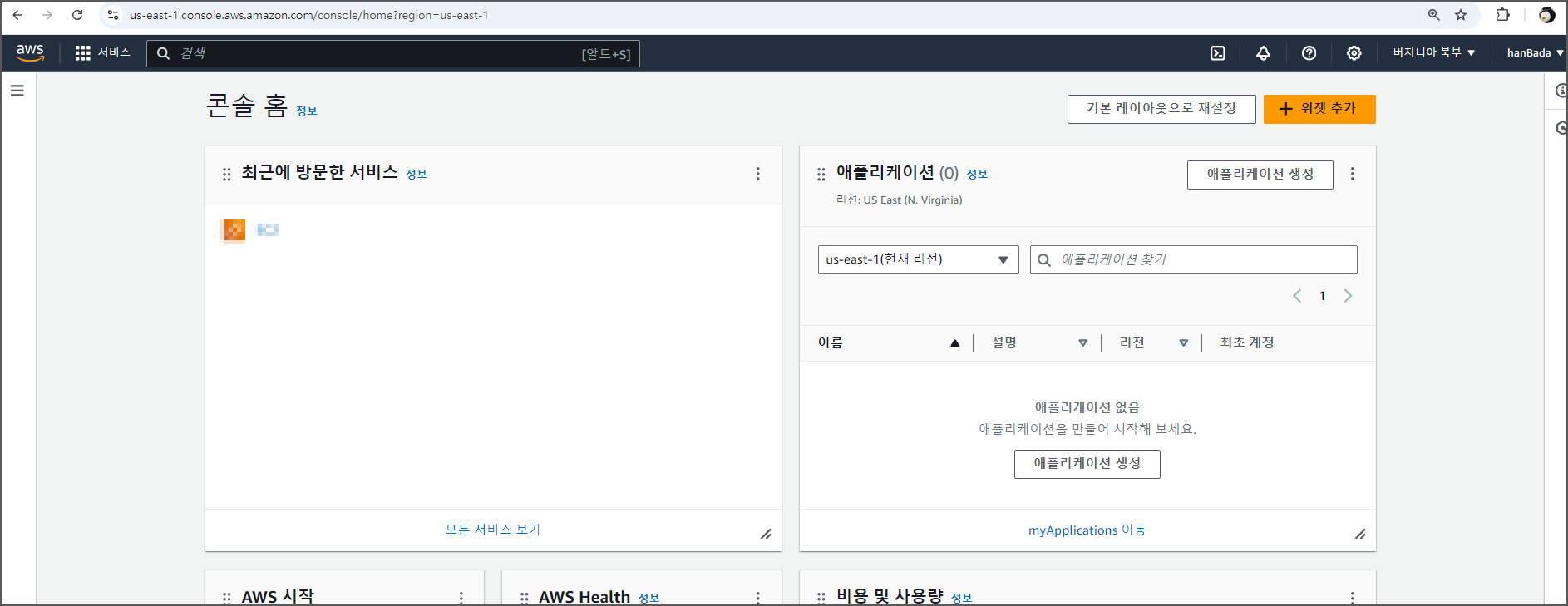Open 정보 link beside AWS Health
The width and height of the screenshot is (1568, 606).
tap(648, 599)
